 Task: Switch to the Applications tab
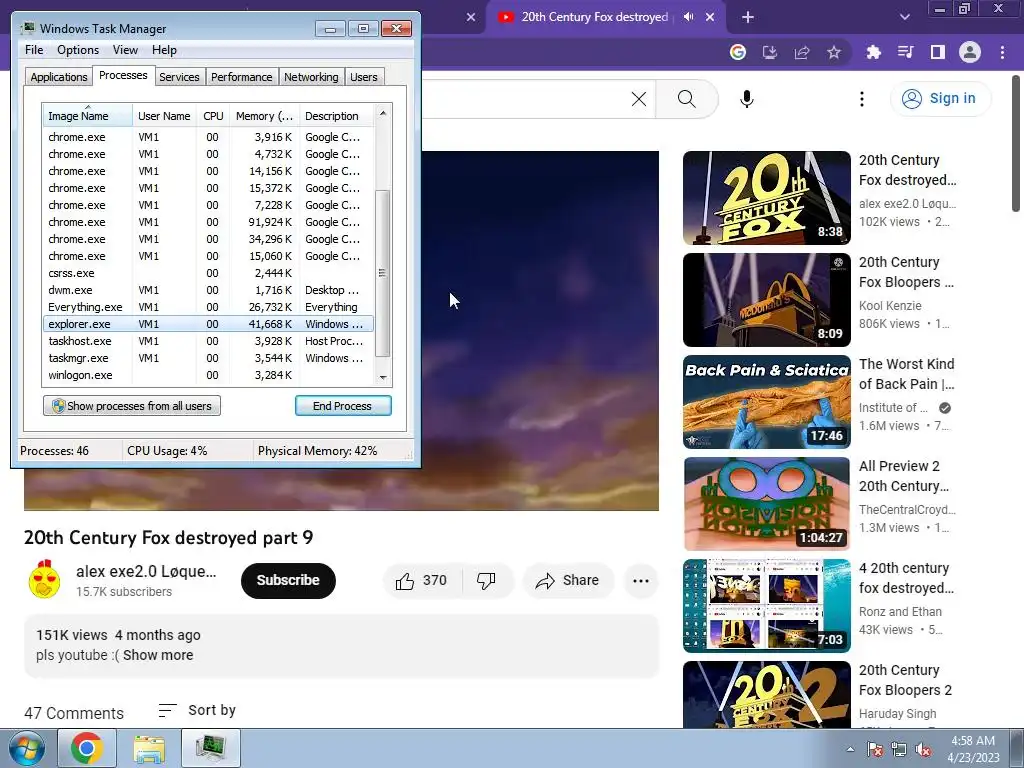59,77
